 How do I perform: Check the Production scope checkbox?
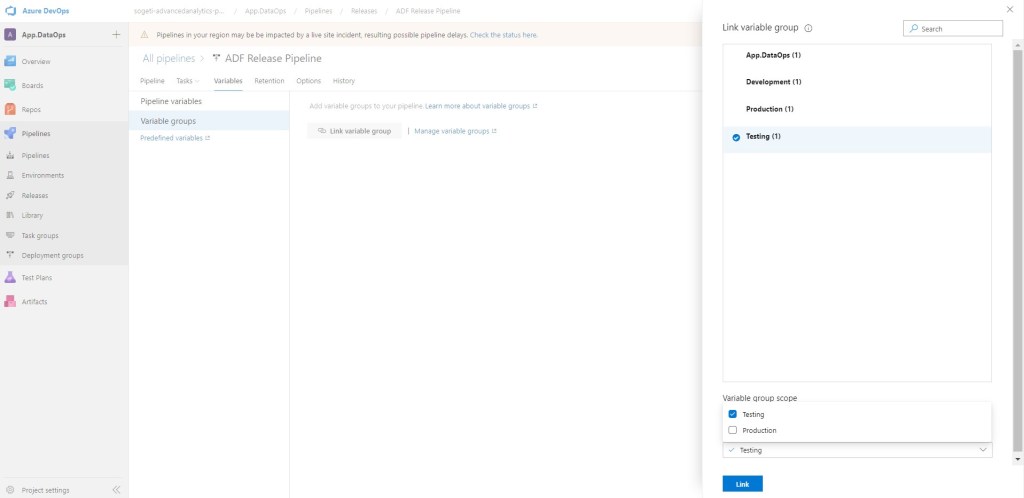point(733,430)
